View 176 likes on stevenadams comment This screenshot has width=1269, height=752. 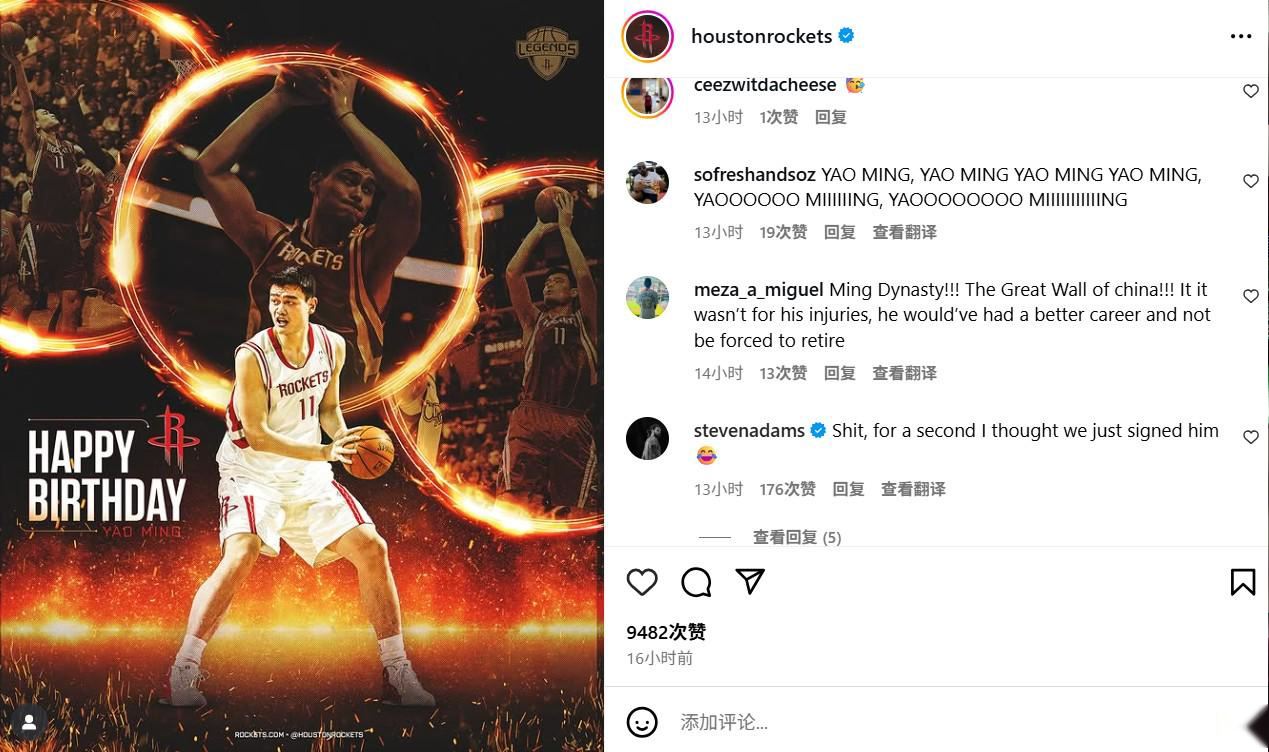pyautogui.click(x=787, y=489)
